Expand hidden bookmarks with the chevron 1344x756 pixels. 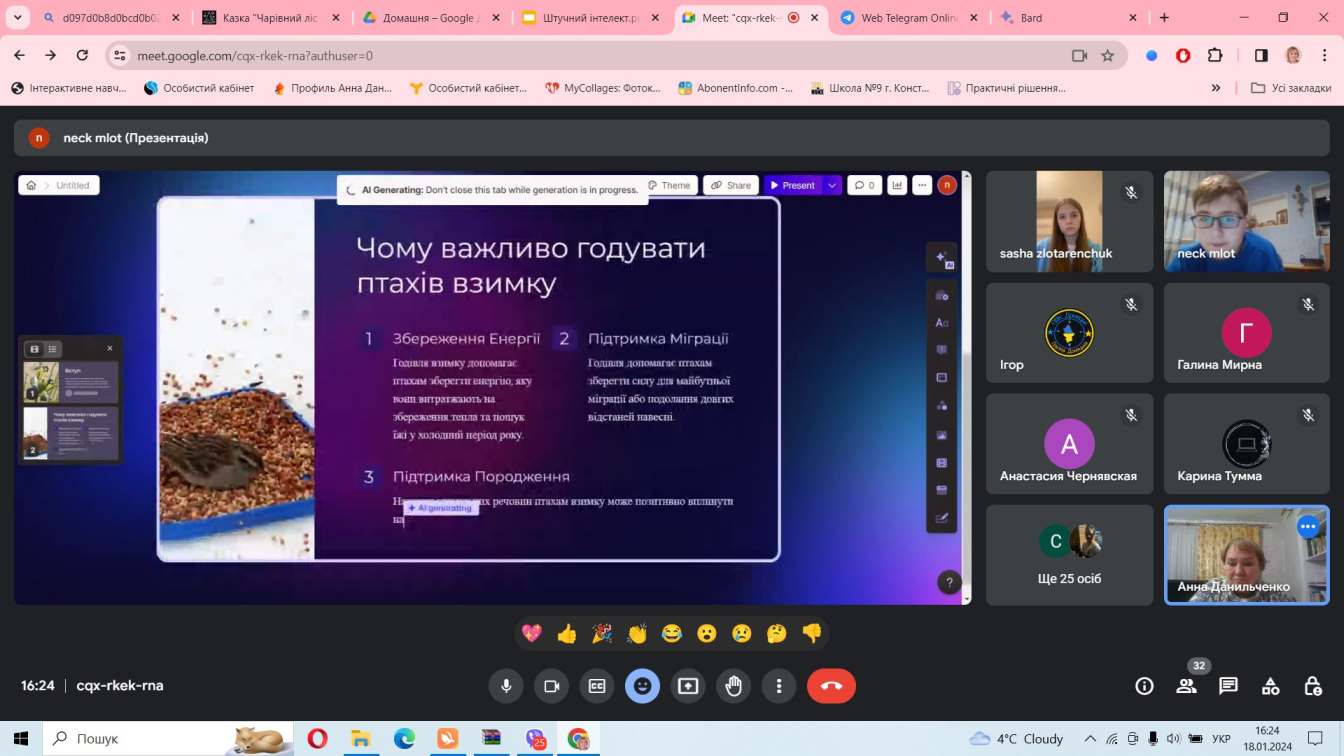click(1216, 88)
